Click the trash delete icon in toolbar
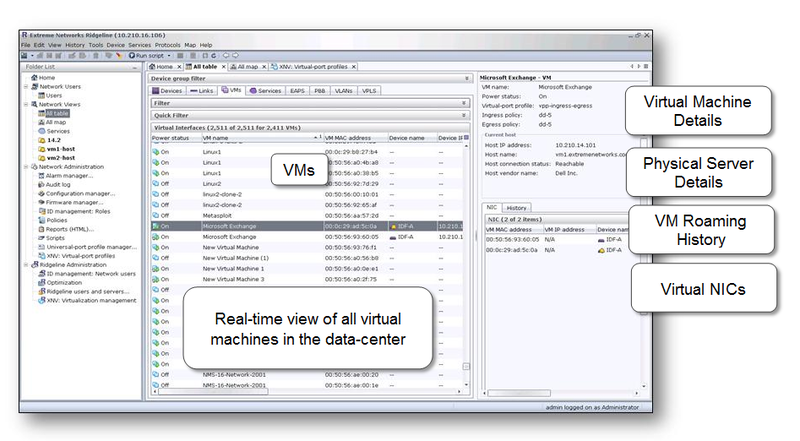800x441 pixels. click(95, 56)
